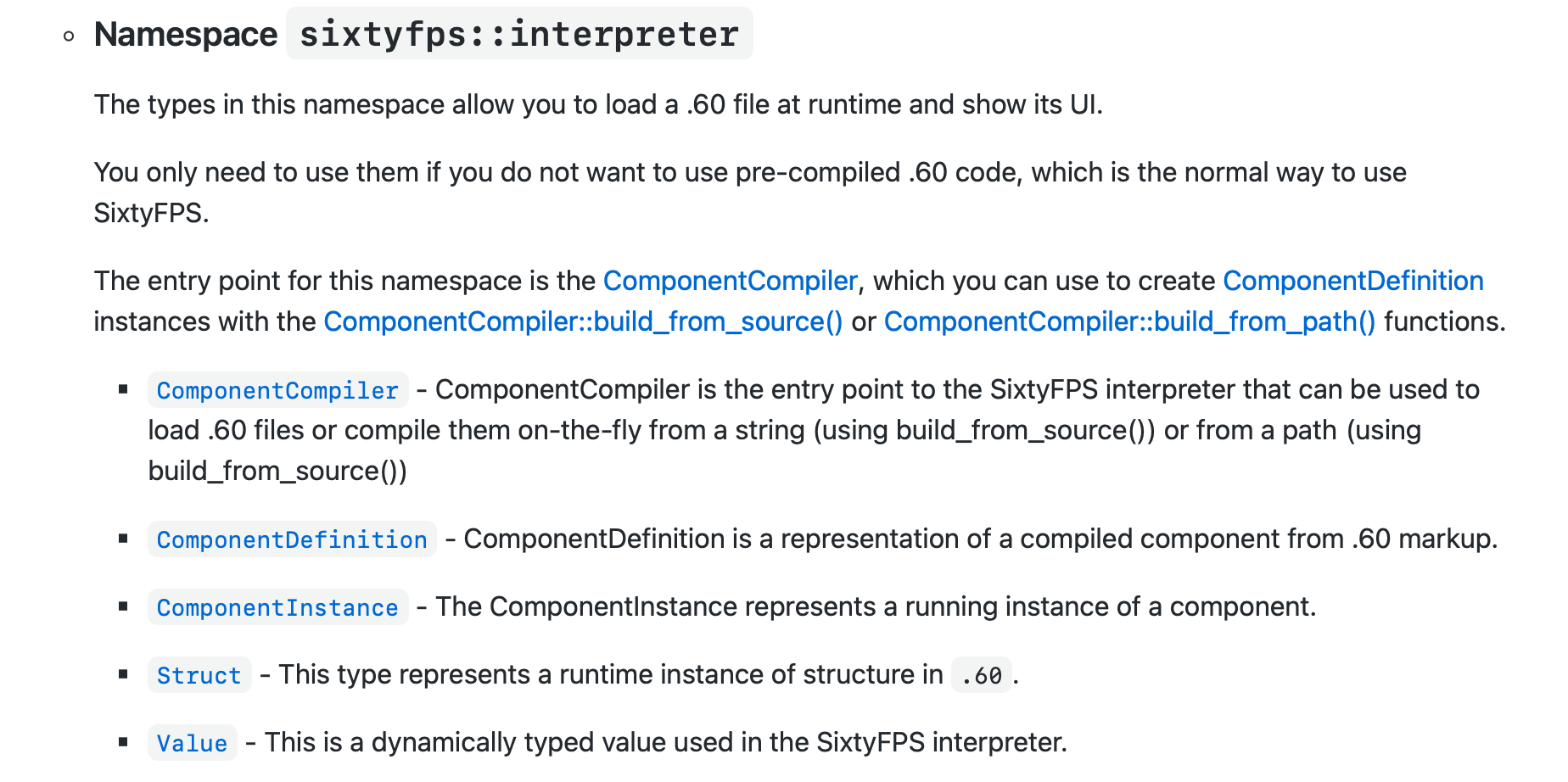Click the square bullet beside the ComponentInstance item
Screen dimensions: 1568x782
124,606
